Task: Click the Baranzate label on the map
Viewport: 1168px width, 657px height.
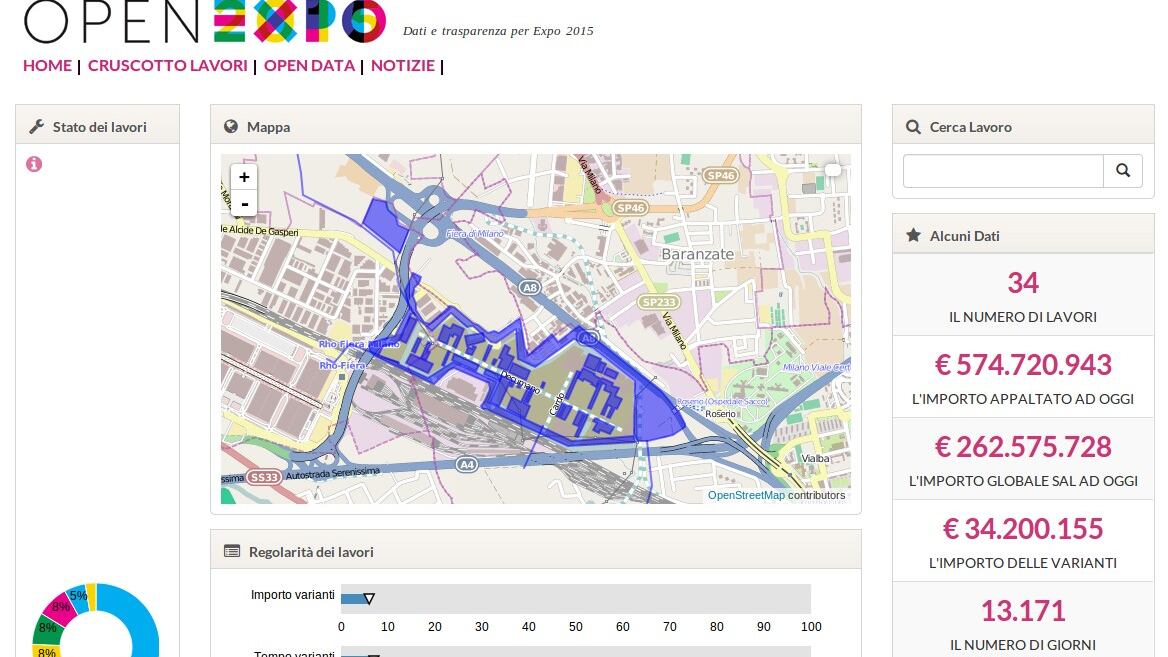Action: (x=697, y=254)
